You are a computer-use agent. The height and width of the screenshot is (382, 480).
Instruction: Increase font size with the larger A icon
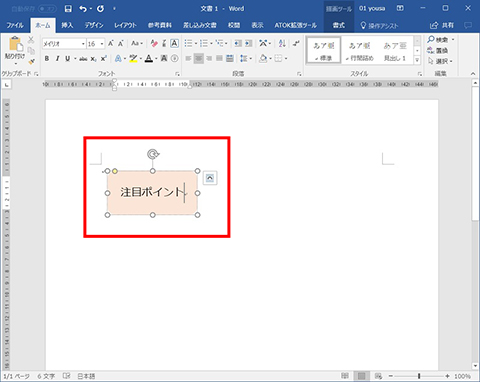coord(111,43)
